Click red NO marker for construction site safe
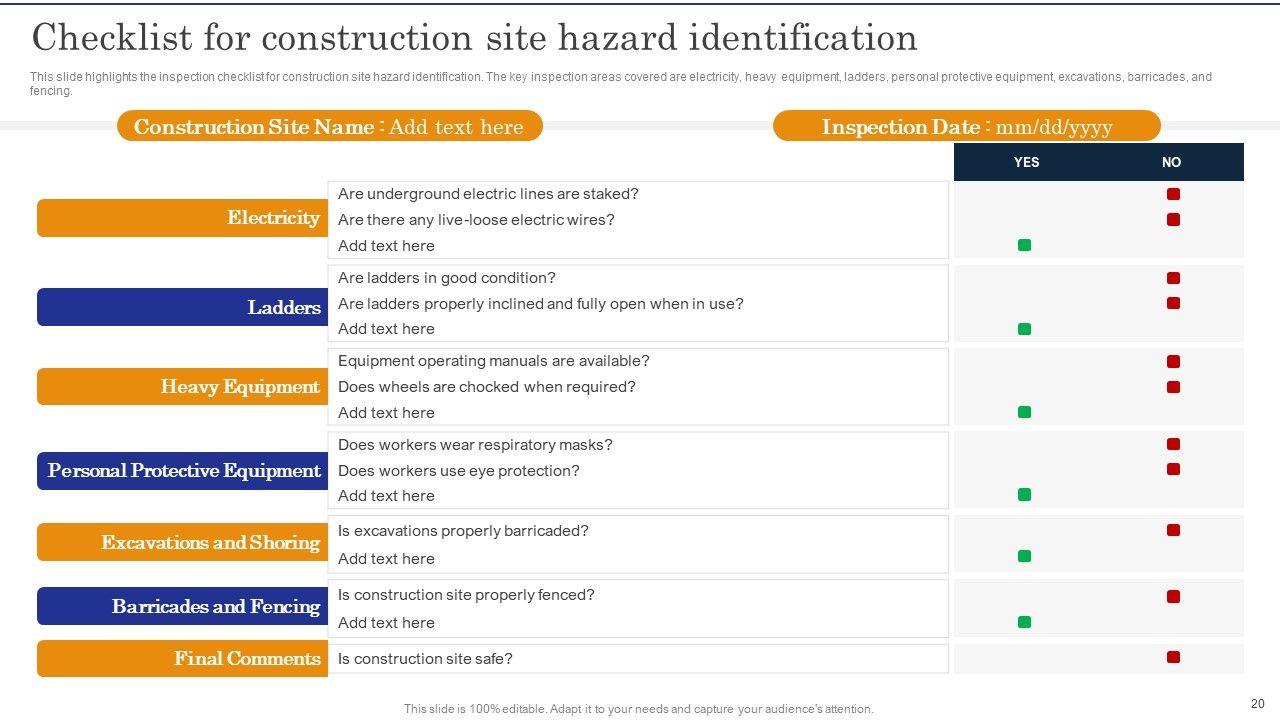 (1173, 657)
